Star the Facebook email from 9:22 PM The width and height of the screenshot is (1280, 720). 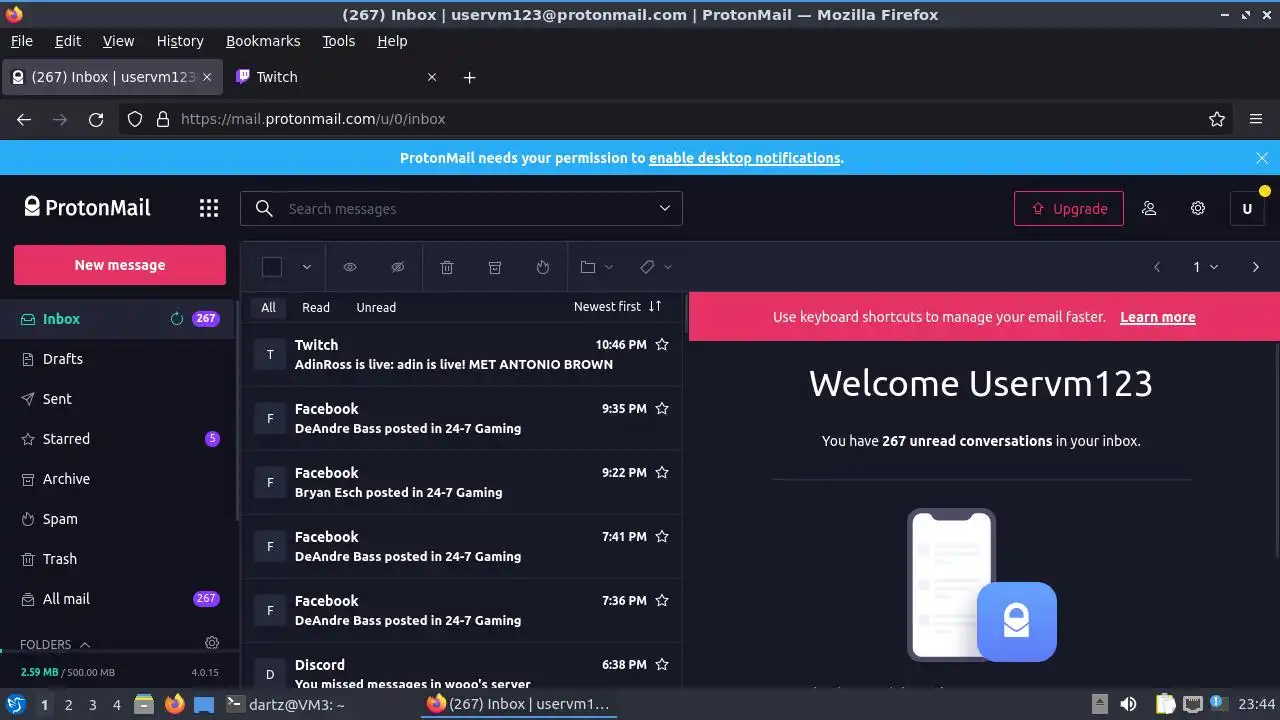point(661,472)
